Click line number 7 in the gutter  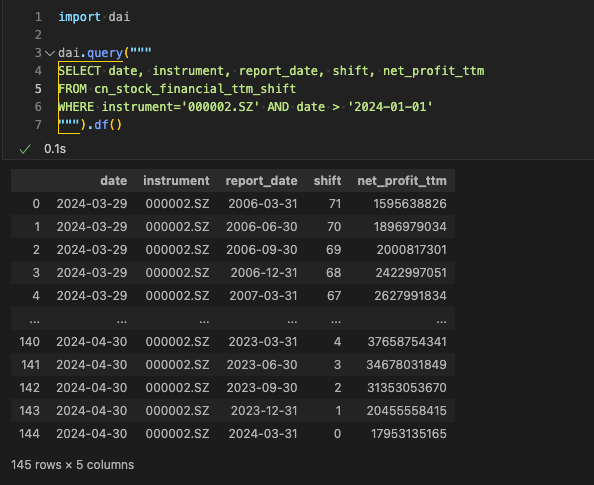point(38,125)
